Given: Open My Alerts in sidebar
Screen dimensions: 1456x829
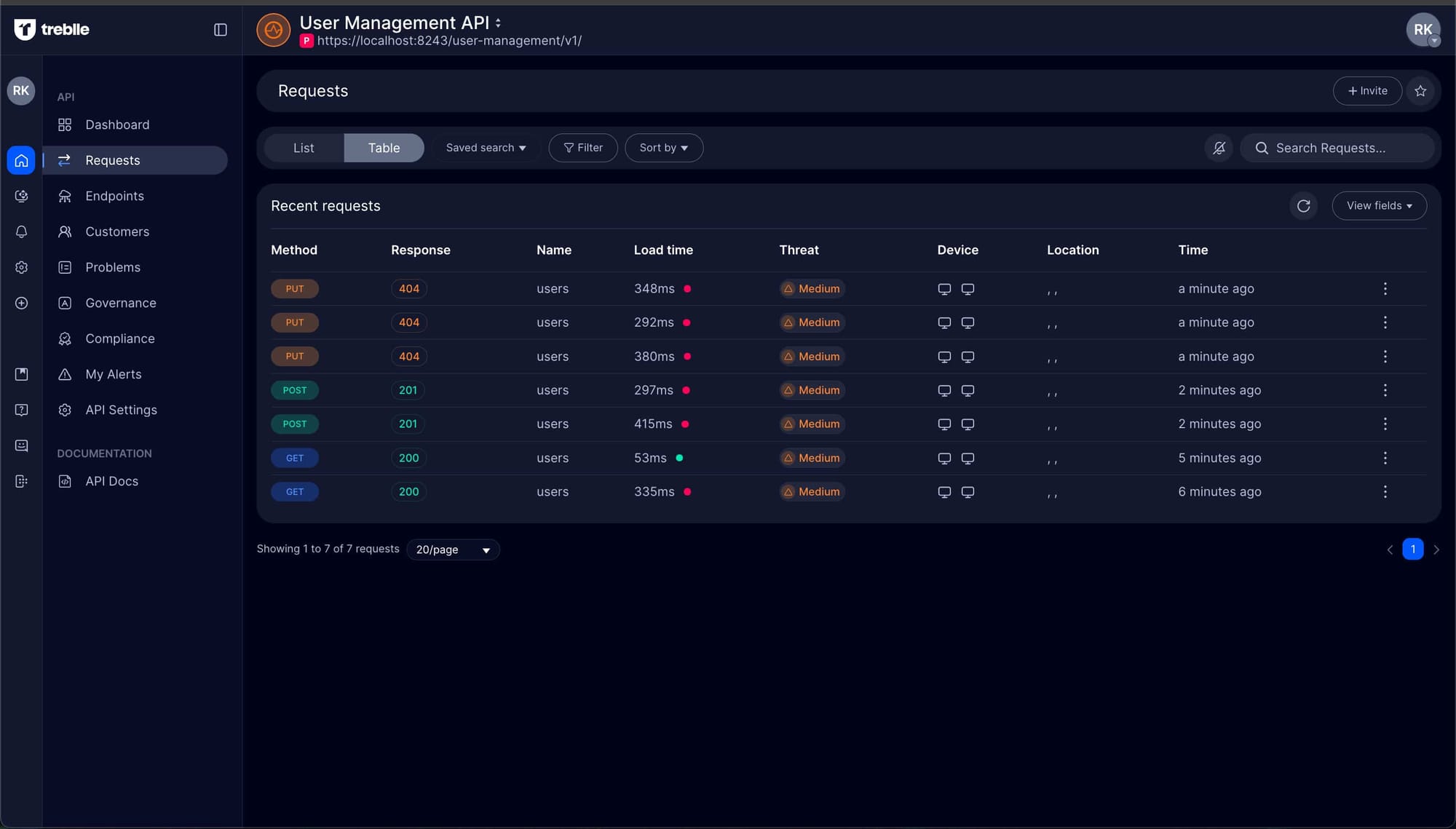Looking at the screenshot, I should coord(135,374).
